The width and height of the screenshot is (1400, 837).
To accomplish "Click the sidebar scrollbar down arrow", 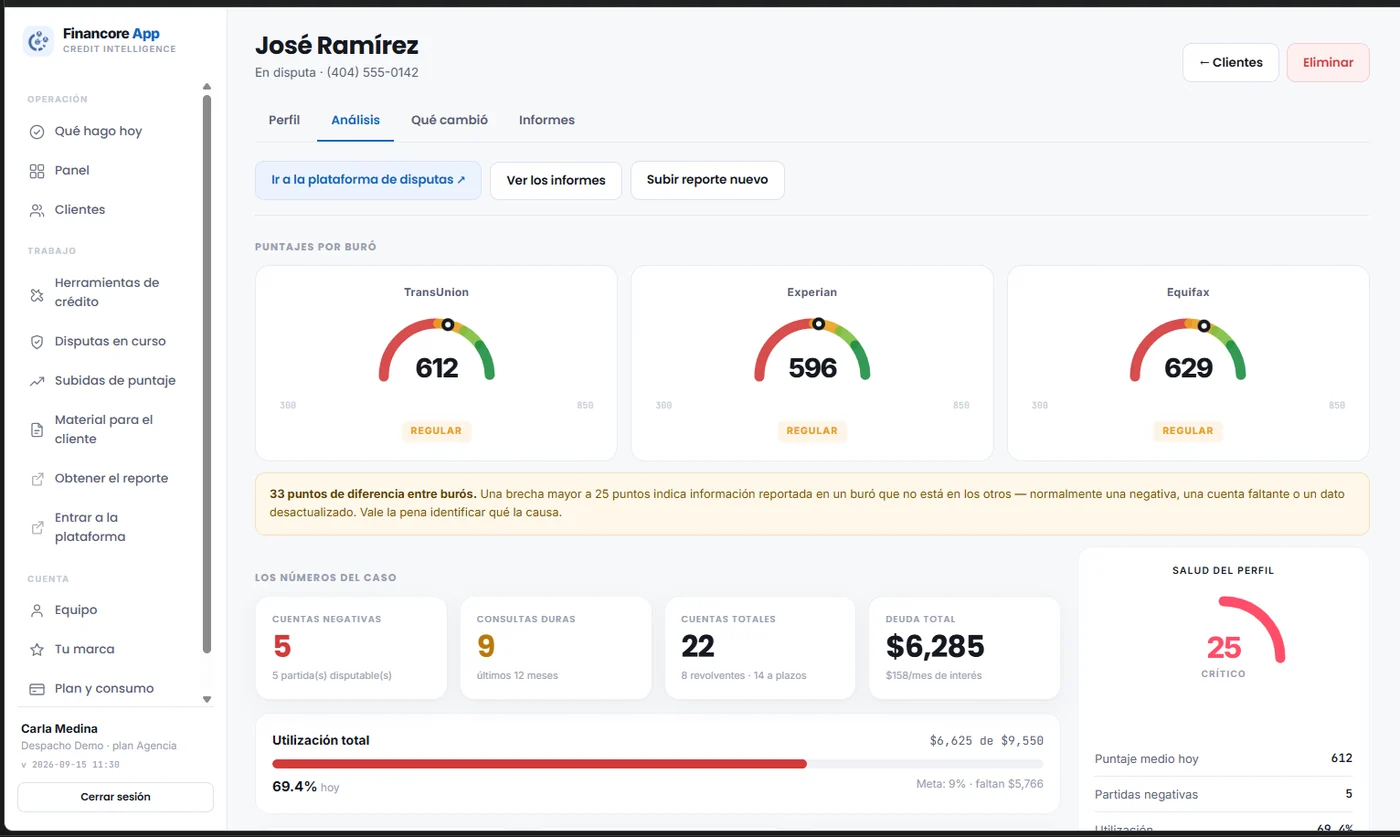I will pyautogui.click(x=207, y=699).
